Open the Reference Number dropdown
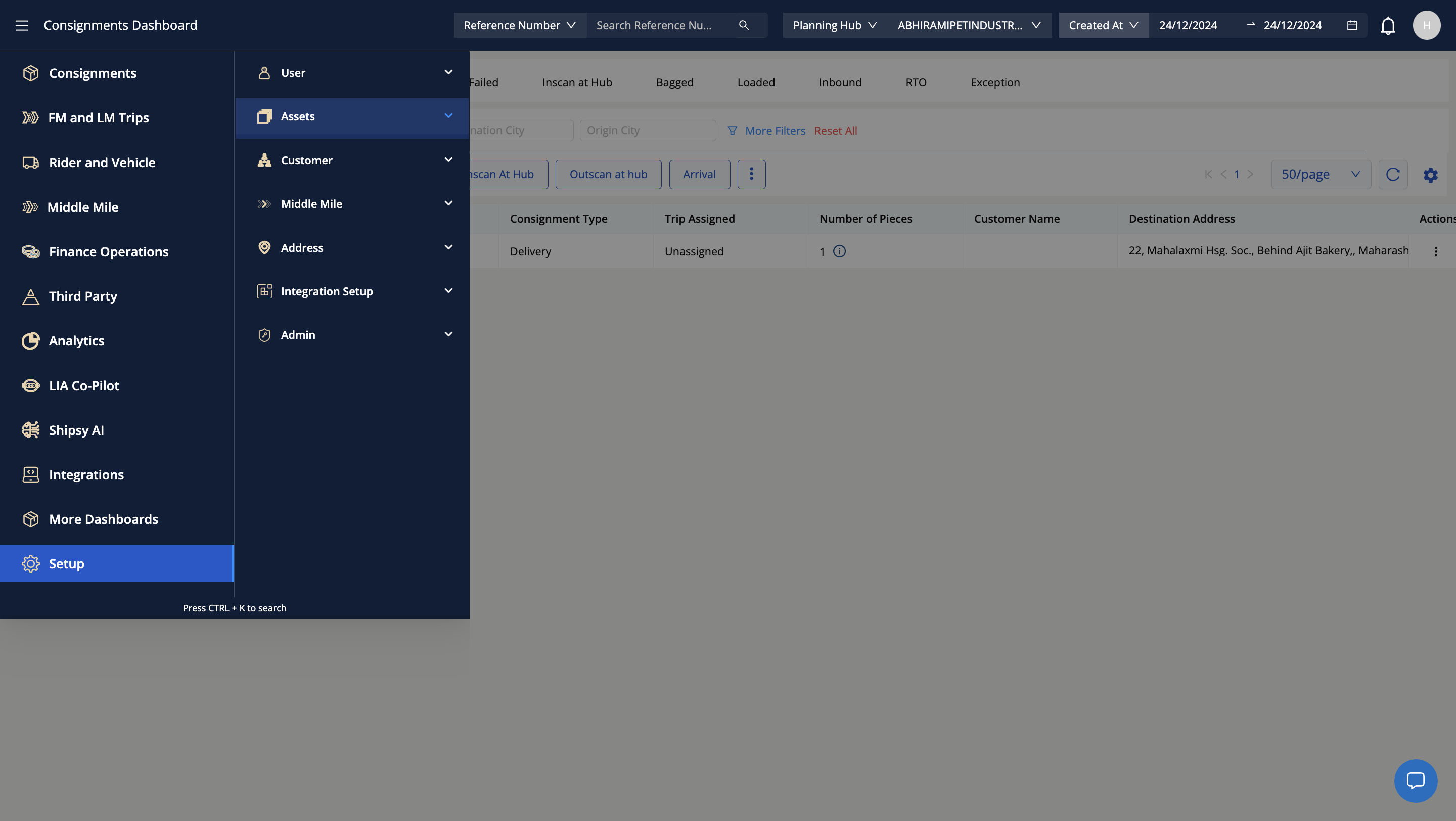 [519, 25]
